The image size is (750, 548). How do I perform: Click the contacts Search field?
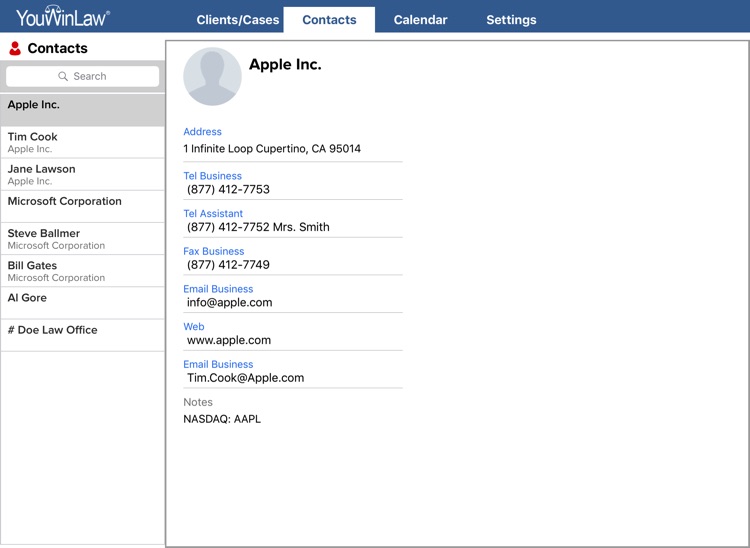point(82,76)
